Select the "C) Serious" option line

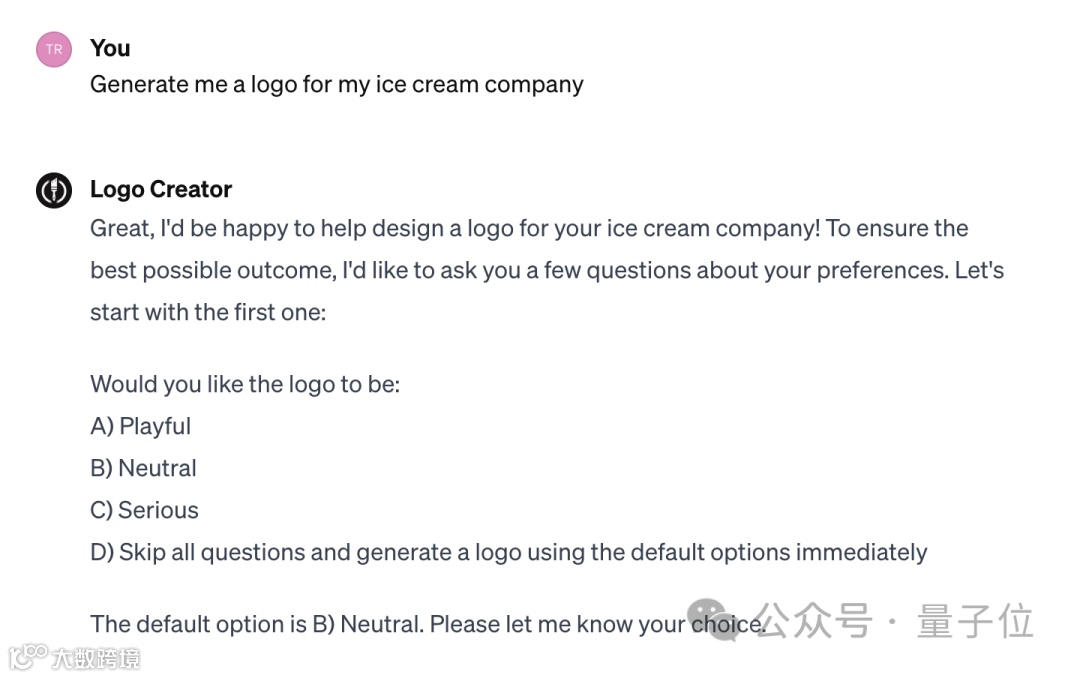click(x=144, y=510)
